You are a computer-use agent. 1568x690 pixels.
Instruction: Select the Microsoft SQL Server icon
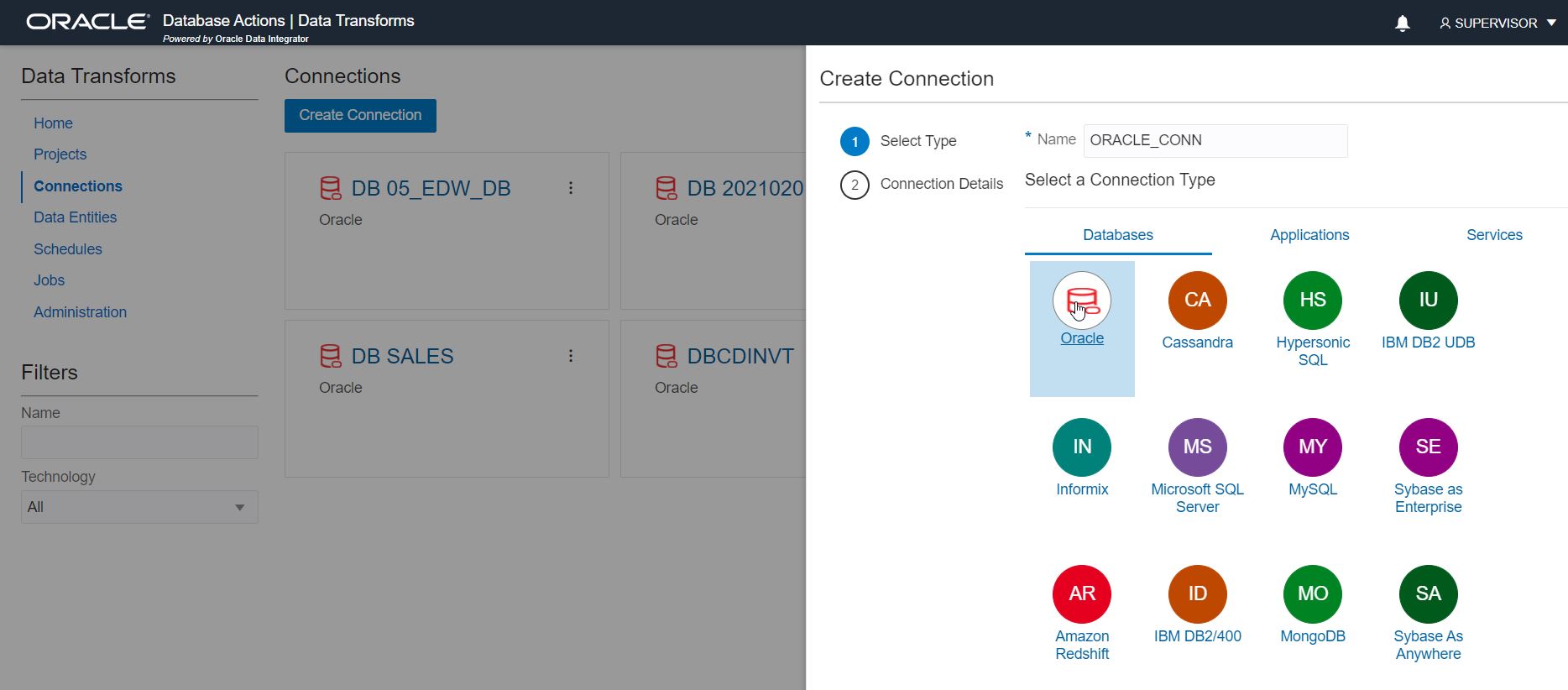click(x=1198, y=447)
